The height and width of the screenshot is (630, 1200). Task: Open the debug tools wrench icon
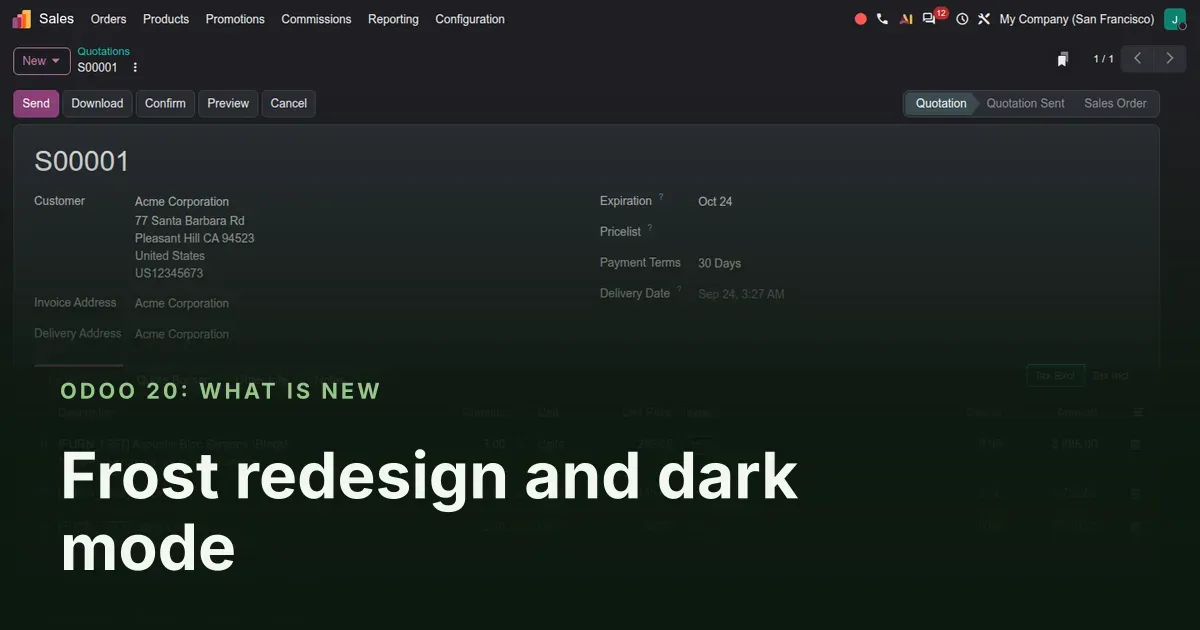984,19
